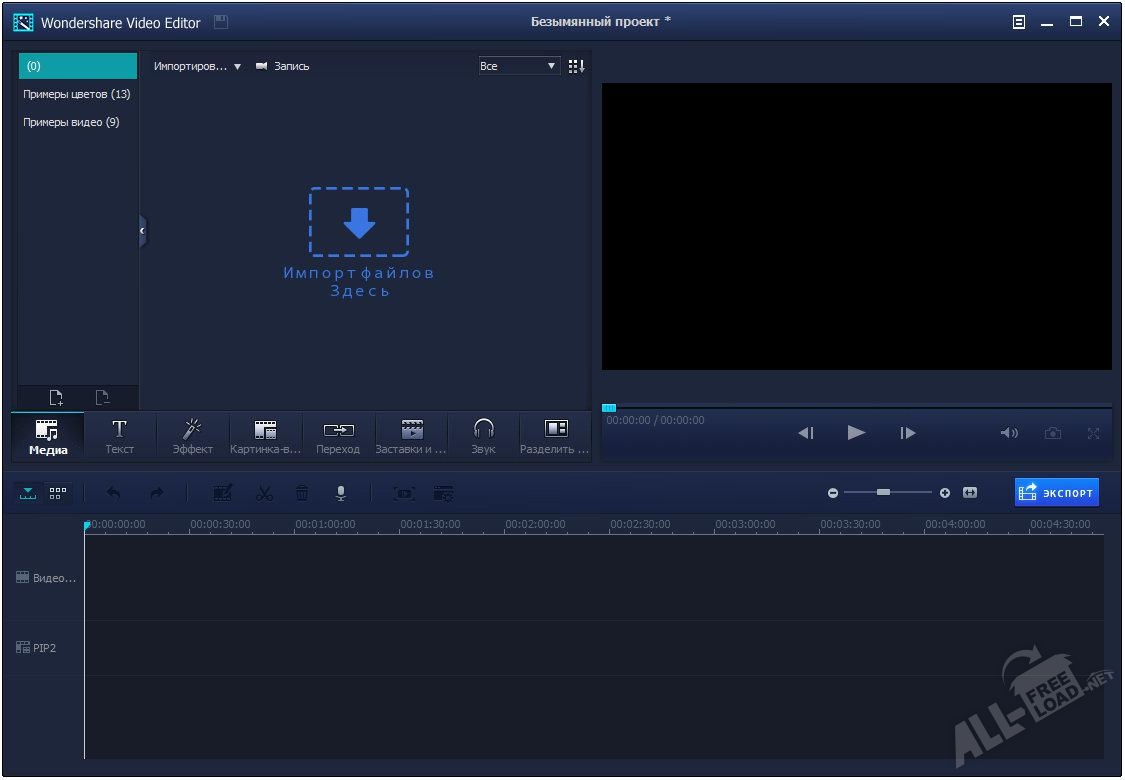1125x780 pixels.
Task: Expand the Все media filter dropdown
Action: click(518, 66)
